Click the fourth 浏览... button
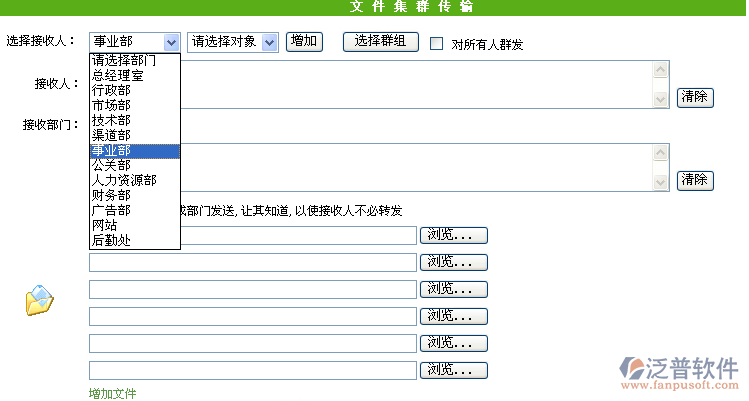Image resolution: width=749 pixels, height=401 pixels. (x=454, y=316)
